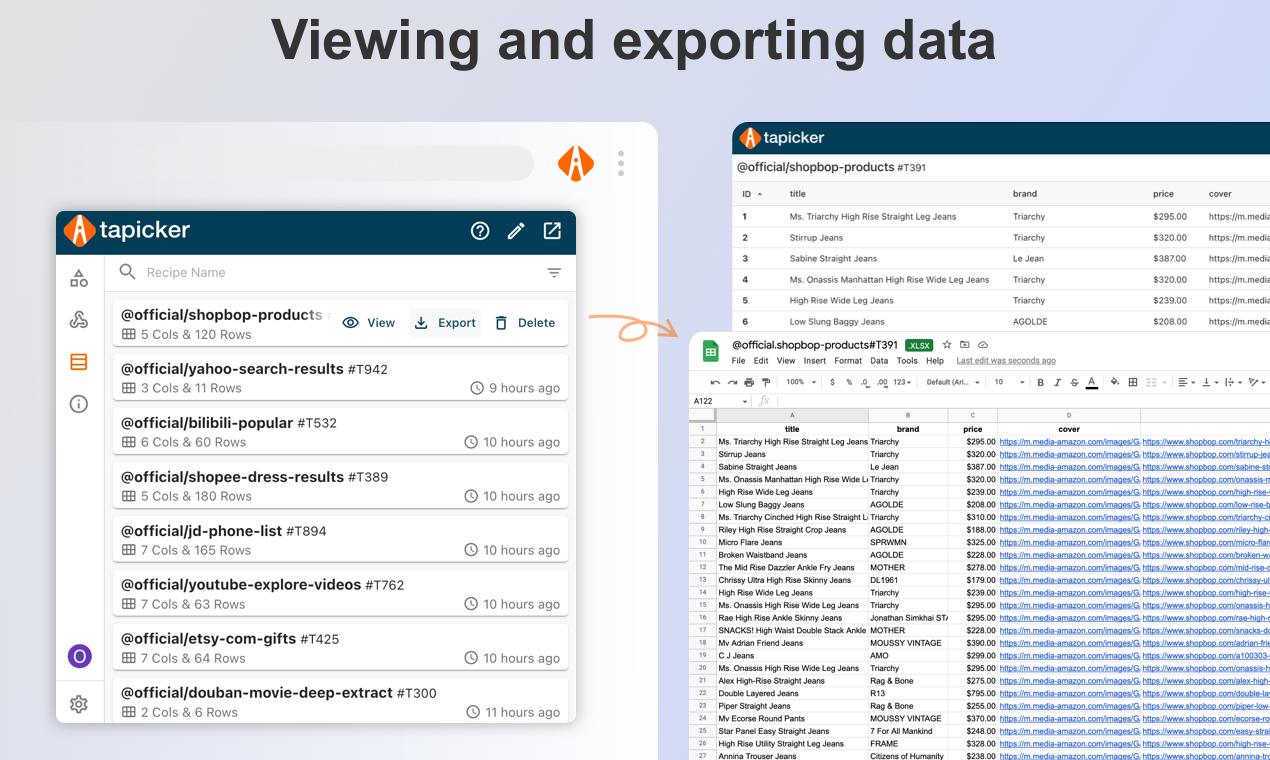Open the Insert menu in Sheets
Image resolution: width=1270 pixels, height=760 pixels.
[815, 361]
